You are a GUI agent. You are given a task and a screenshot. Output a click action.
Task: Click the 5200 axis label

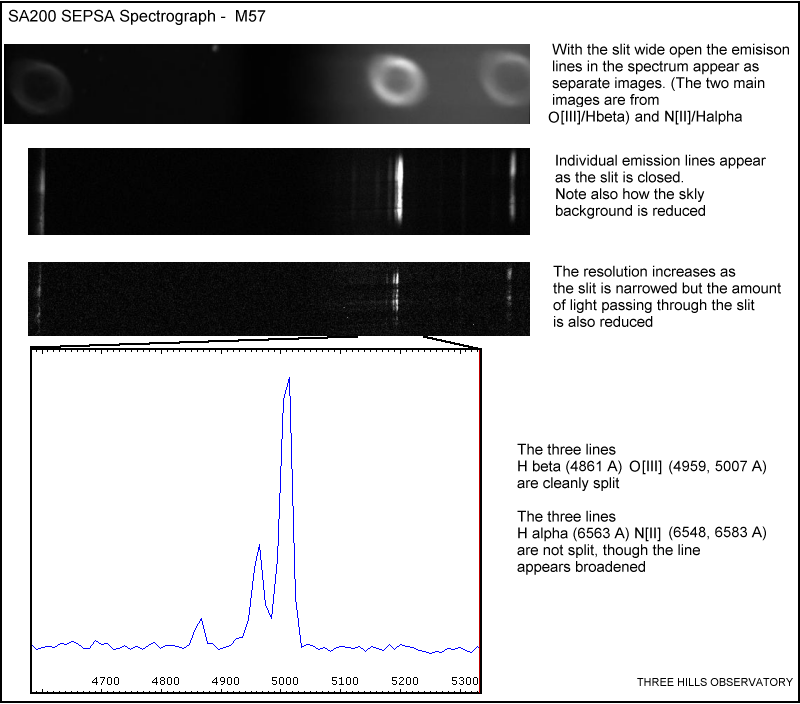405,681
